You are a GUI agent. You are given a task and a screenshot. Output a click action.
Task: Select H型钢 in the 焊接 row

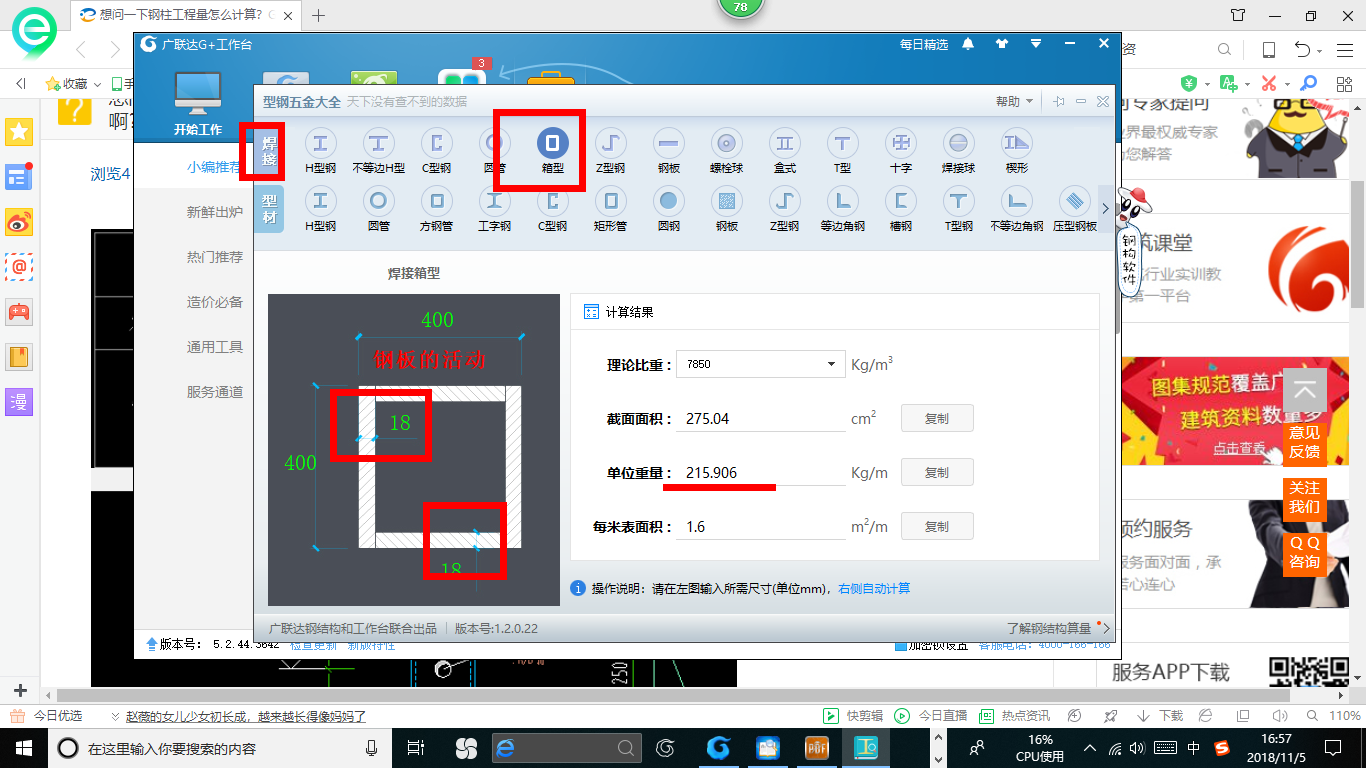tap(320, 151)
